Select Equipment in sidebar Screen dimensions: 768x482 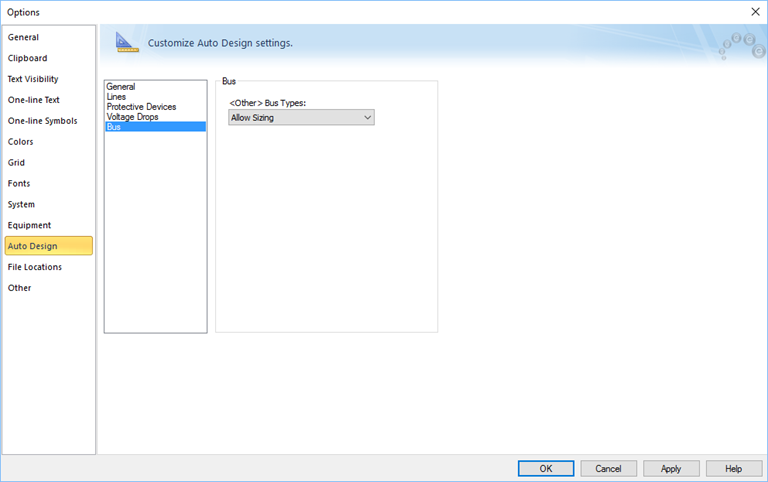pyautogui.click(x=29, y=226)
